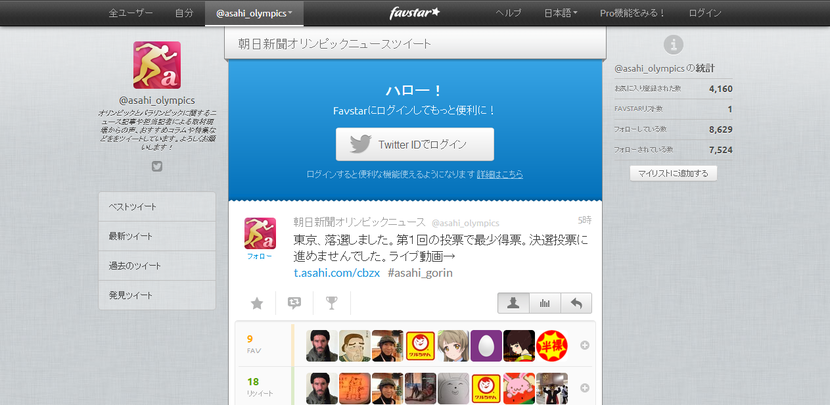The width and height of the screenshot is (830, 405).
Task: Go to 全ユーザー in the top navigation
Action: [x=131, y=13]
